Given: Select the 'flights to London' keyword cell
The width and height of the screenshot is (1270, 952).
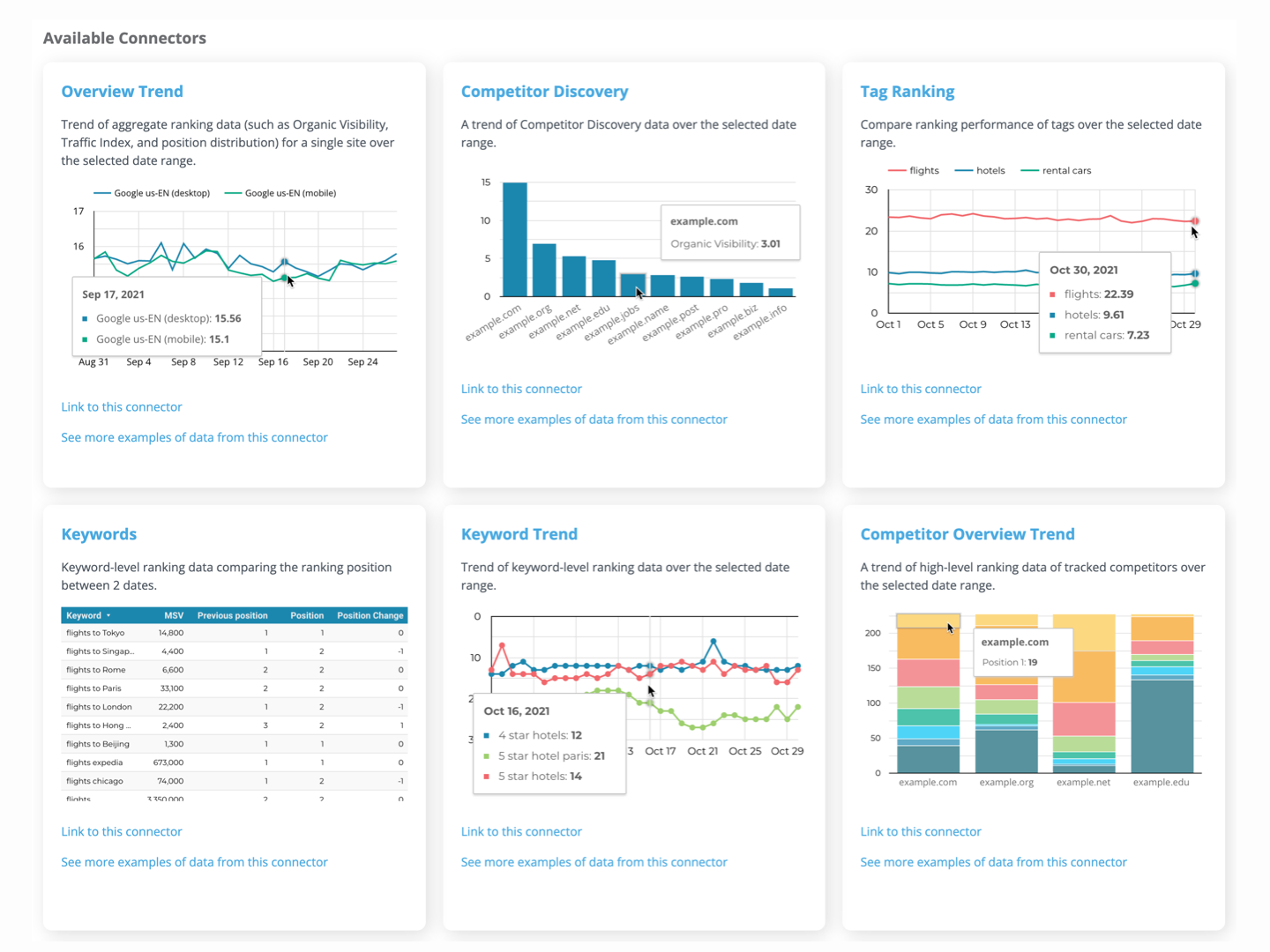Looking at the screenshot, I should point(99,707).
